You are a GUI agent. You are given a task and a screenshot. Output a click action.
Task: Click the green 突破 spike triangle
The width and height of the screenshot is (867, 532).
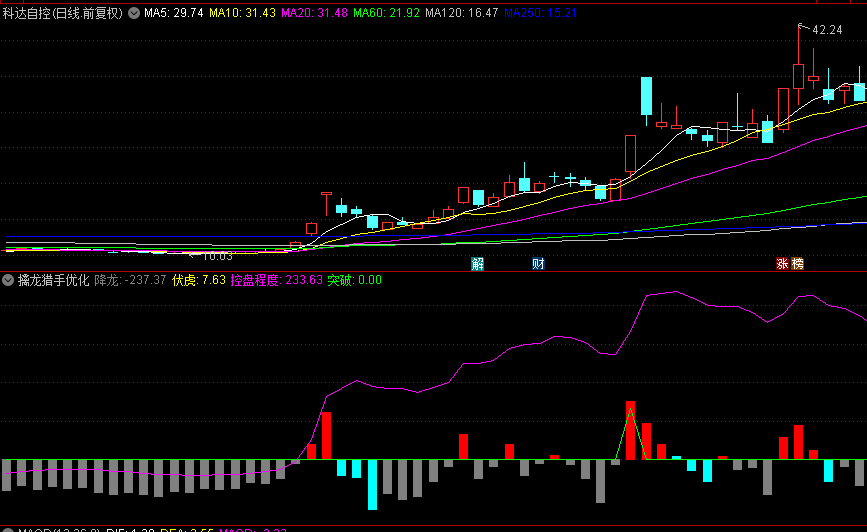[x=631, y=435]
